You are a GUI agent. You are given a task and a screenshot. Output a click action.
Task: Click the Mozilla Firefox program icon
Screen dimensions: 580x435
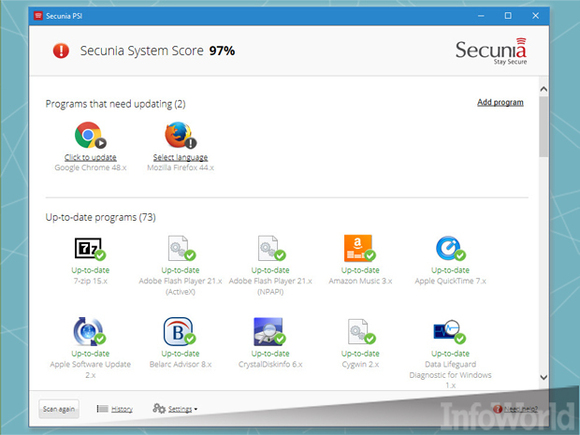(x=180, y=135)
